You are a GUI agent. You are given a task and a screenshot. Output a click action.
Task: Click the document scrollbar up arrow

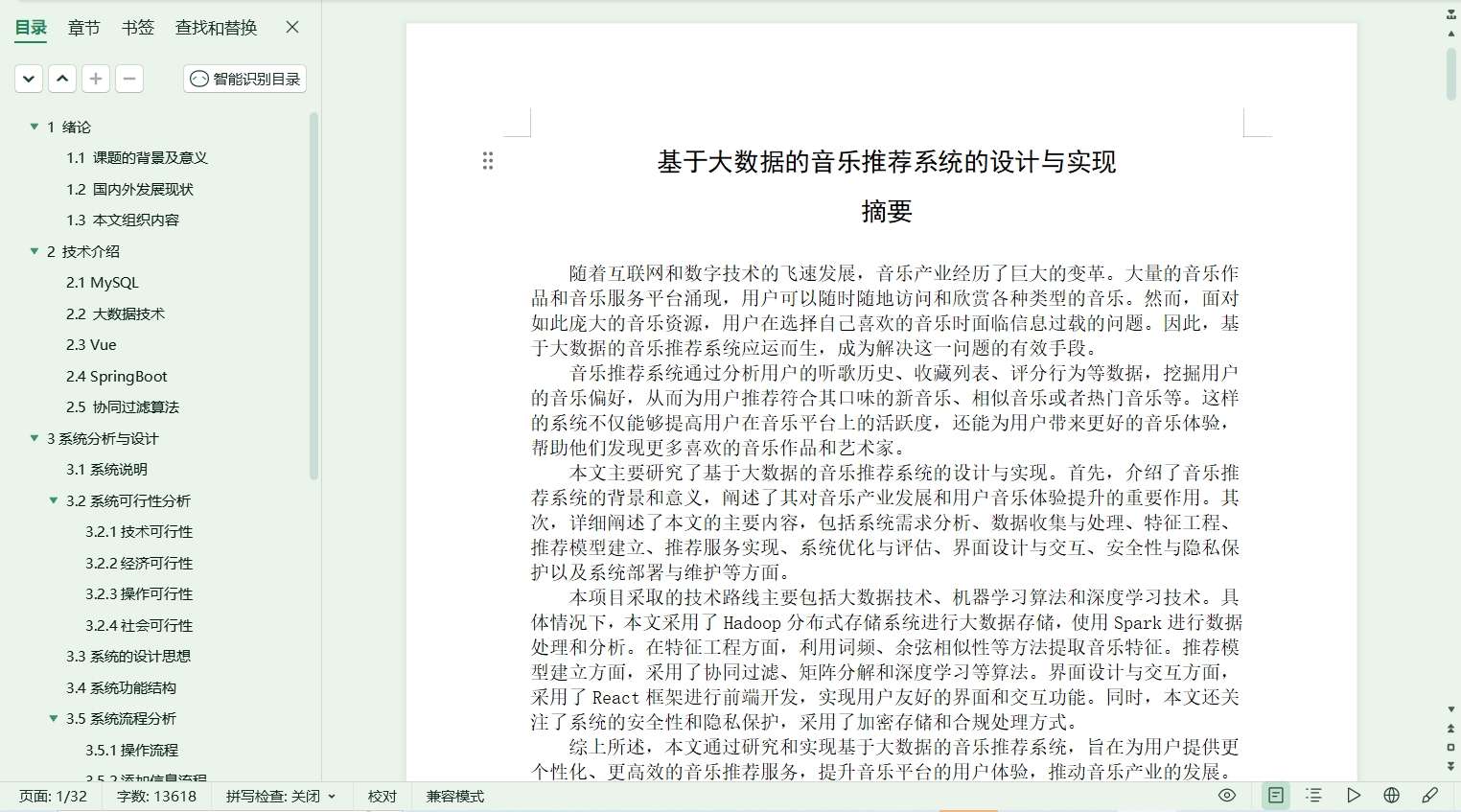click(x=1450, y=34)
